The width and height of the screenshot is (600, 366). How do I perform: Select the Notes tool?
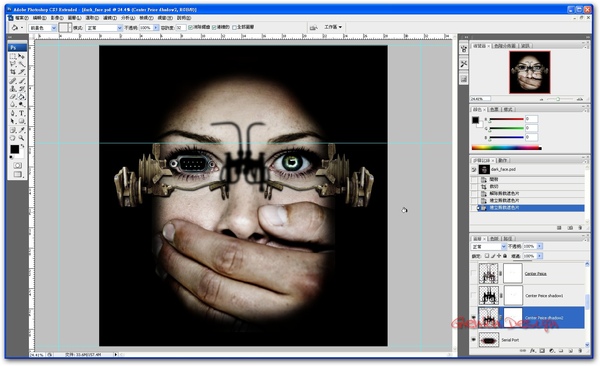[x=13, y=130]
